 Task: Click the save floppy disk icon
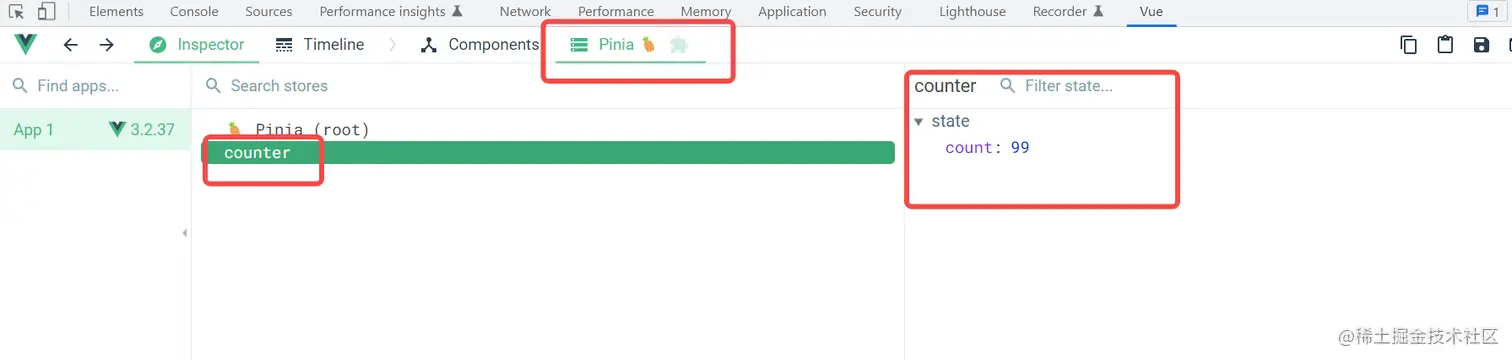point(1482,45)
